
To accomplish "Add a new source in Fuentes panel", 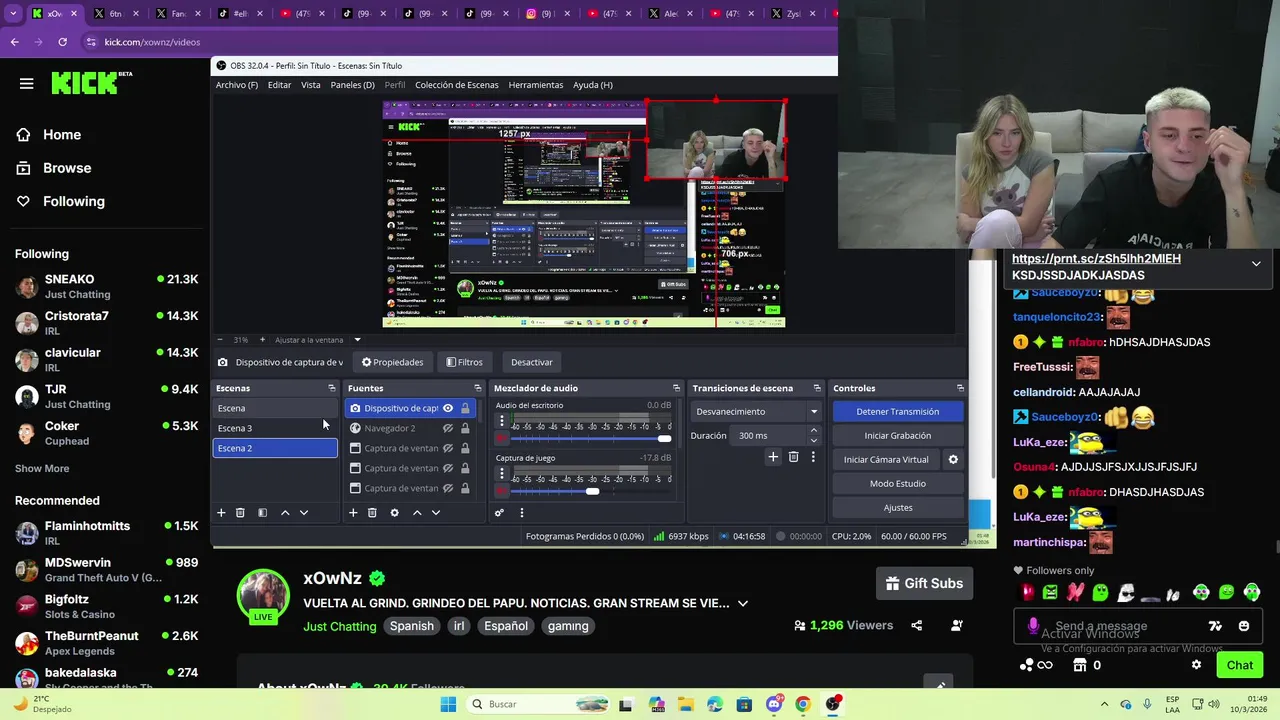I will (x=353, y=513).
